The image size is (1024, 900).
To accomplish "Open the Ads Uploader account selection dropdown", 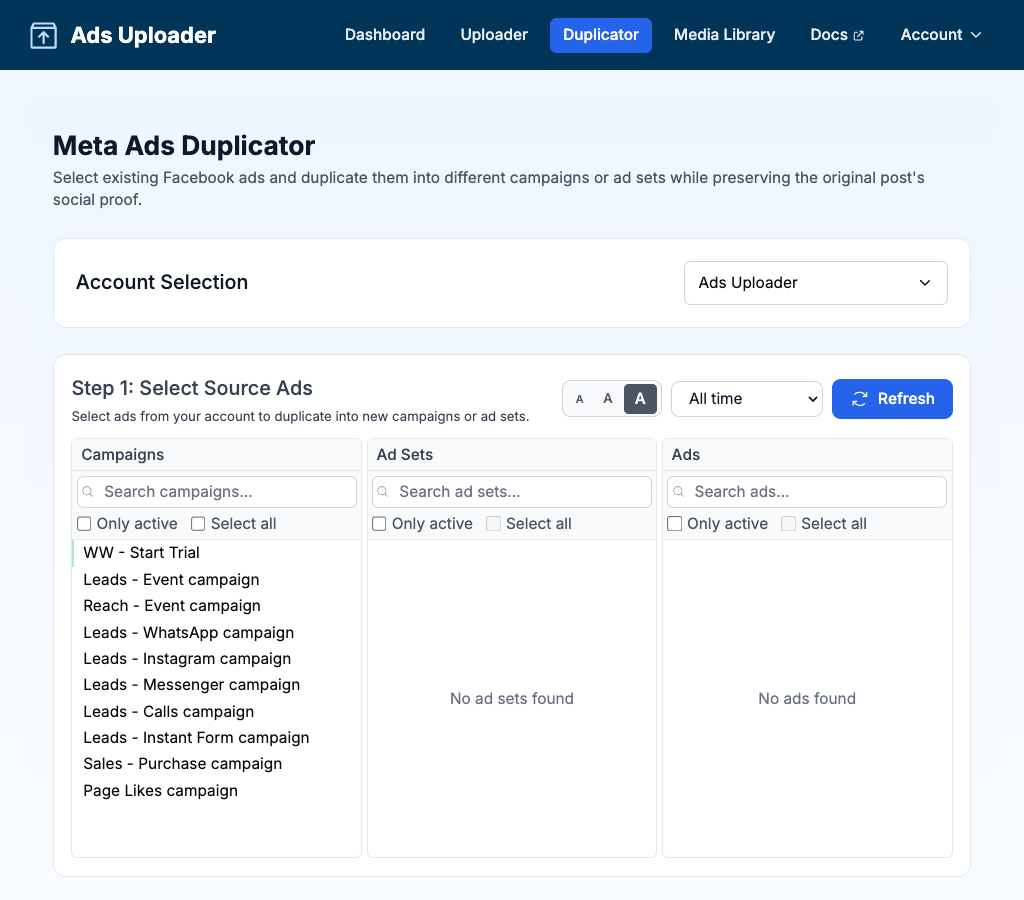I will pos(815,283).
